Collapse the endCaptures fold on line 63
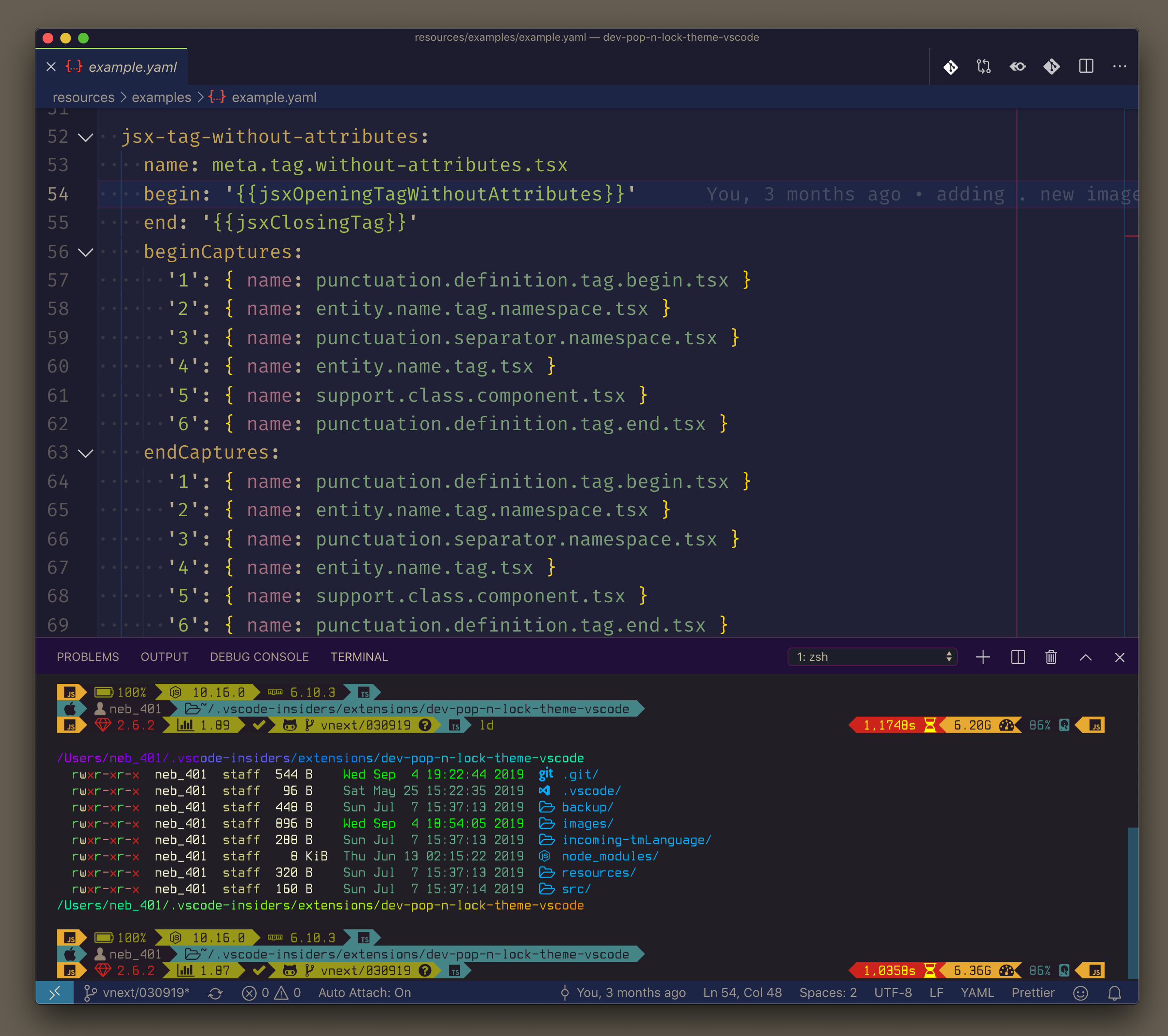The width and height of the screenshot is (1168, 1036). coord(86,453)
